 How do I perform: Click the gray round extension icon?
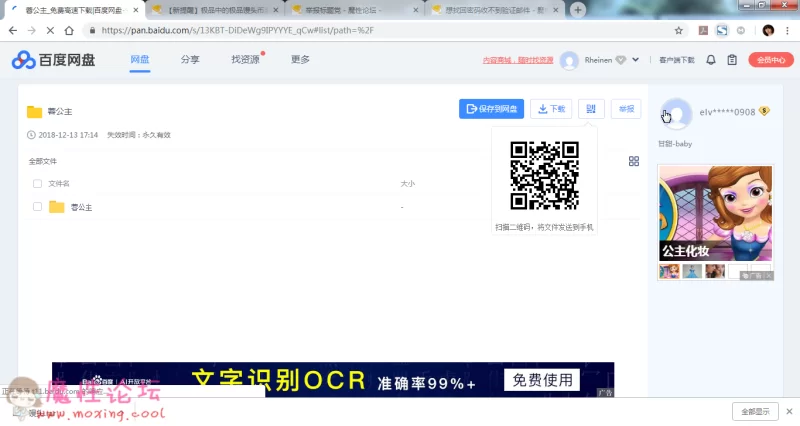[x=741, y=31]
